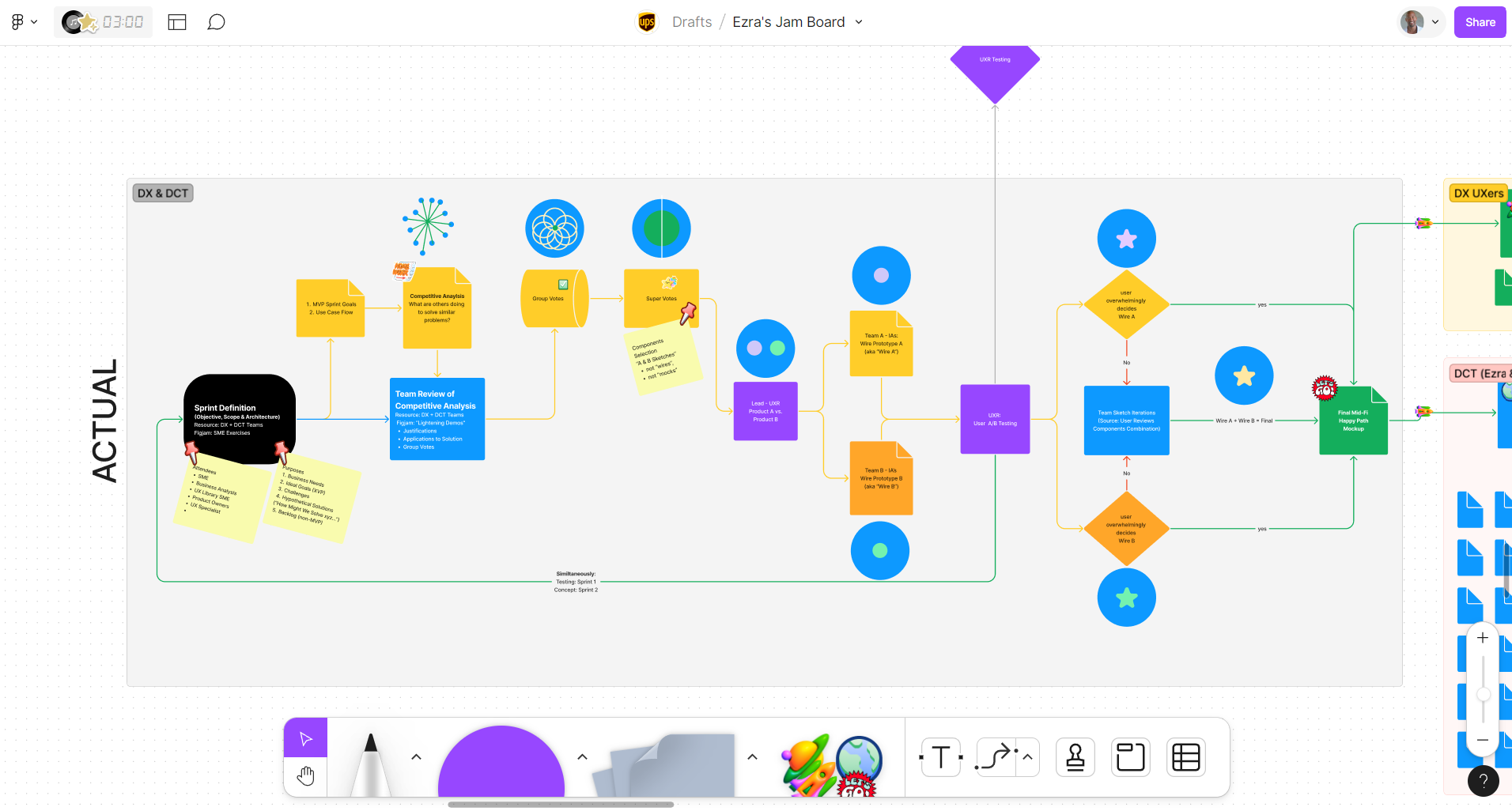Select the Group Votes cylinder shape
The width and height of the screenshot is (1512, 811).
[x=554, y=298]
